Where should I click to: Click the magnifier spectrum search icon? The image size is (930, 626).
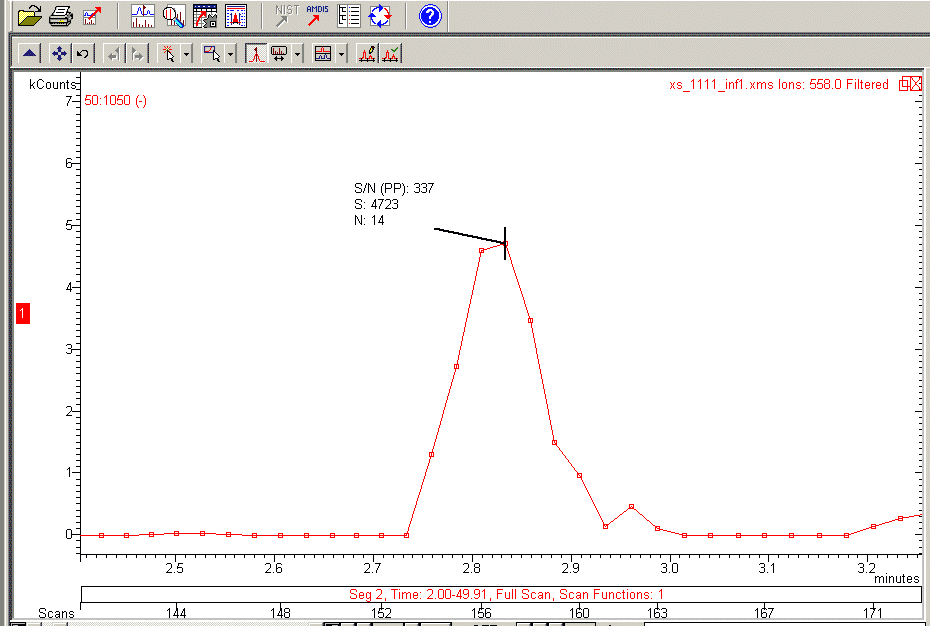(x=174, y=16)
